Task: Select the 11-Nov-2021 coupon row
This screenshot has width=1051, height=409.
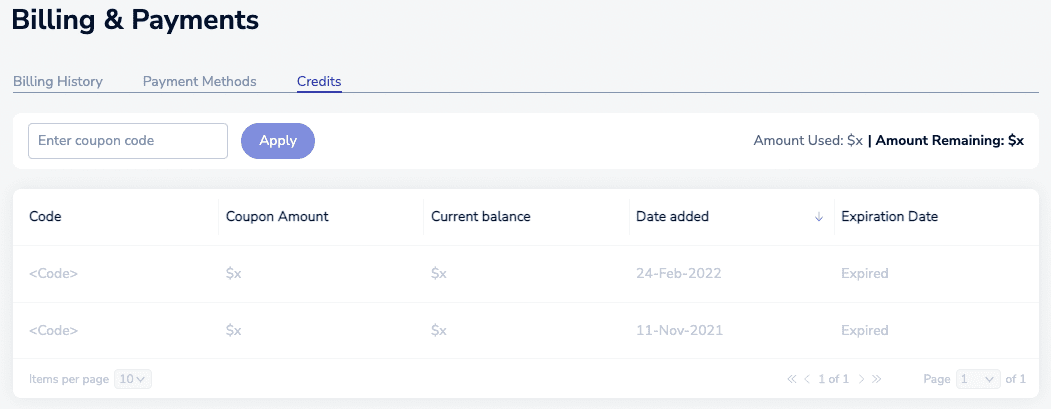Action: pos(525,330)
